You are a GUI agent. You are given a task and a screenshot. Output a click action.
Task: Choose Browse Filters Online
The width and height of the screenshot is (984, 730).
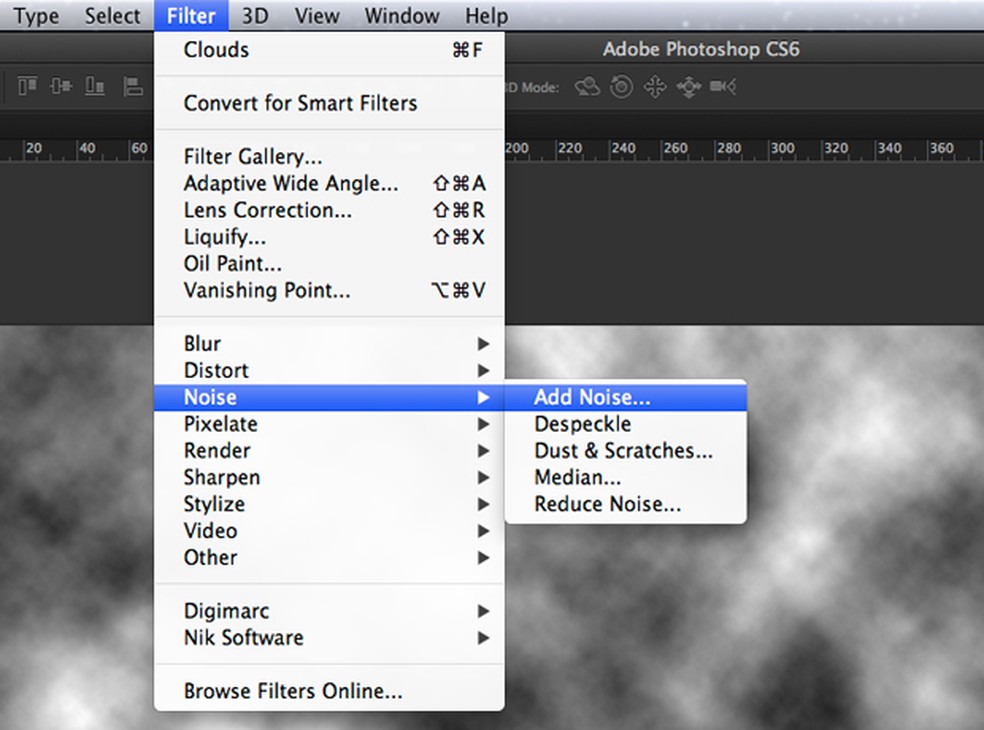(x=329, y=691)
